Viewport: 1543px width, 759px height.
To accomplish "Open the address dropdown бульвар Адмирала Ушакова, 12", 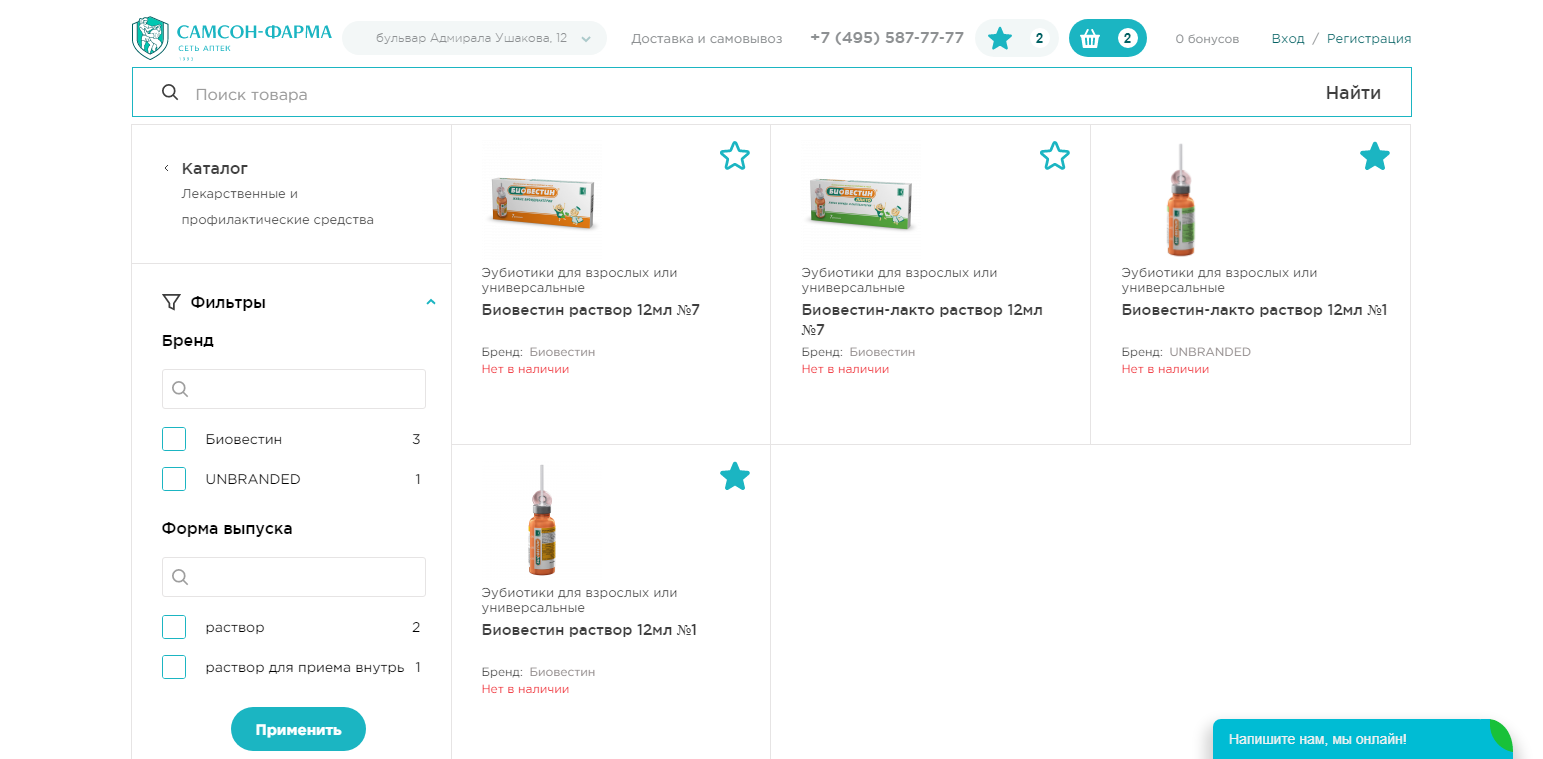I will pos(475,38).
